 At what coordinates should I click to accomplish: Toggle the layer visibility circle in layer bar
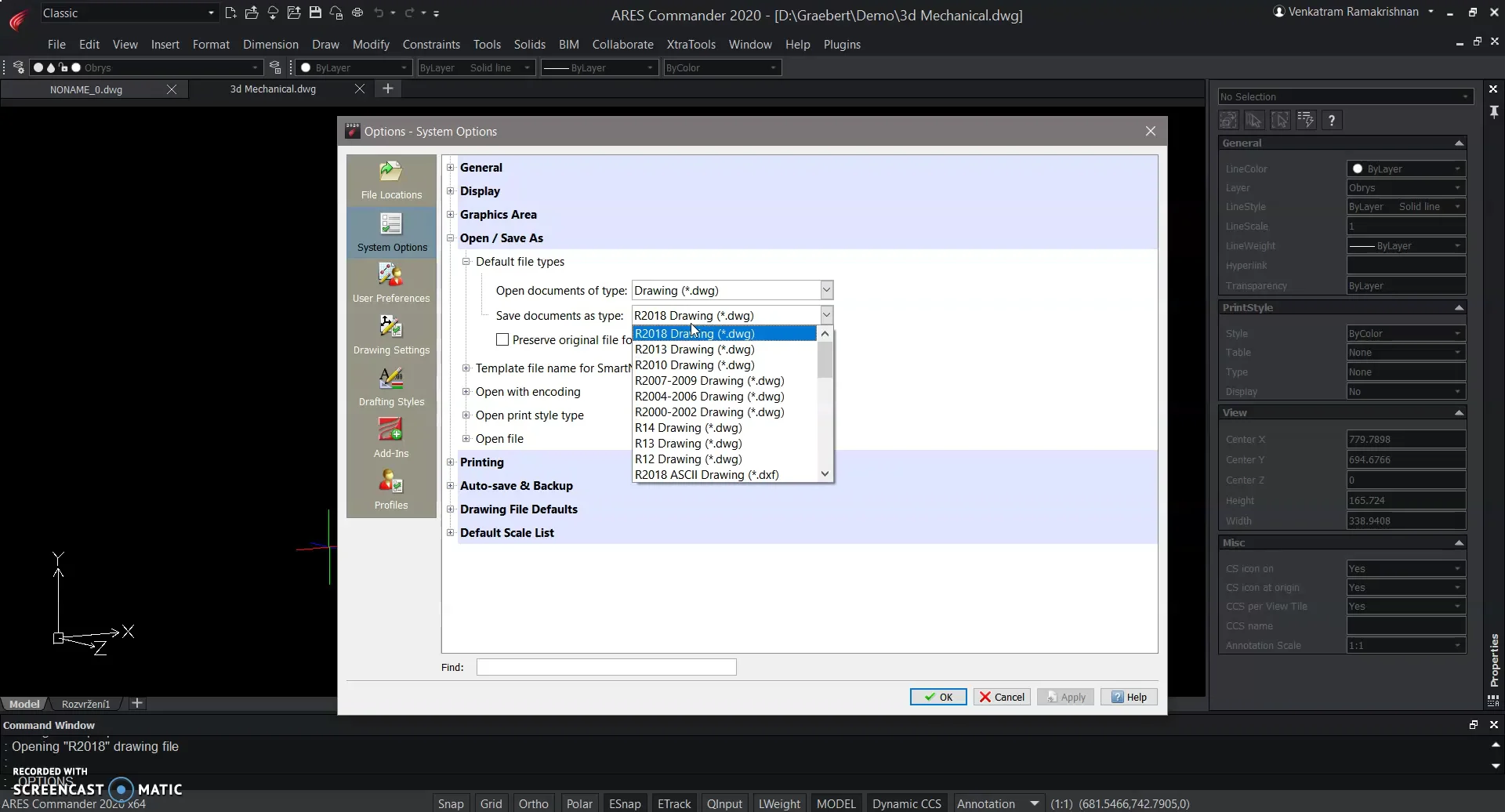[37, 67]
